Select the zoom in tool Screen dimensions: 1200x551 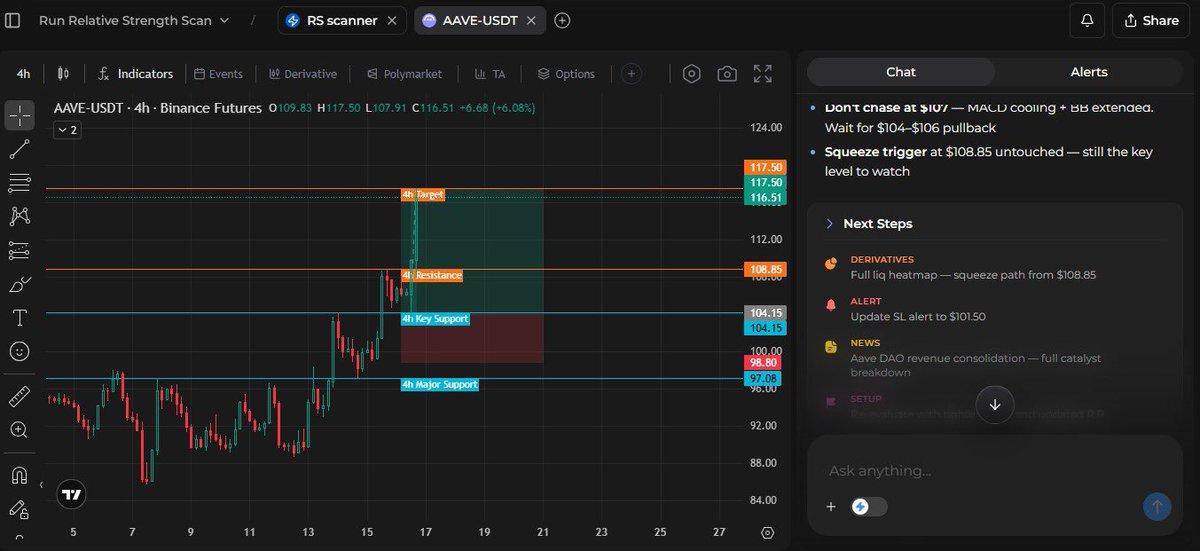pos(19,430)
